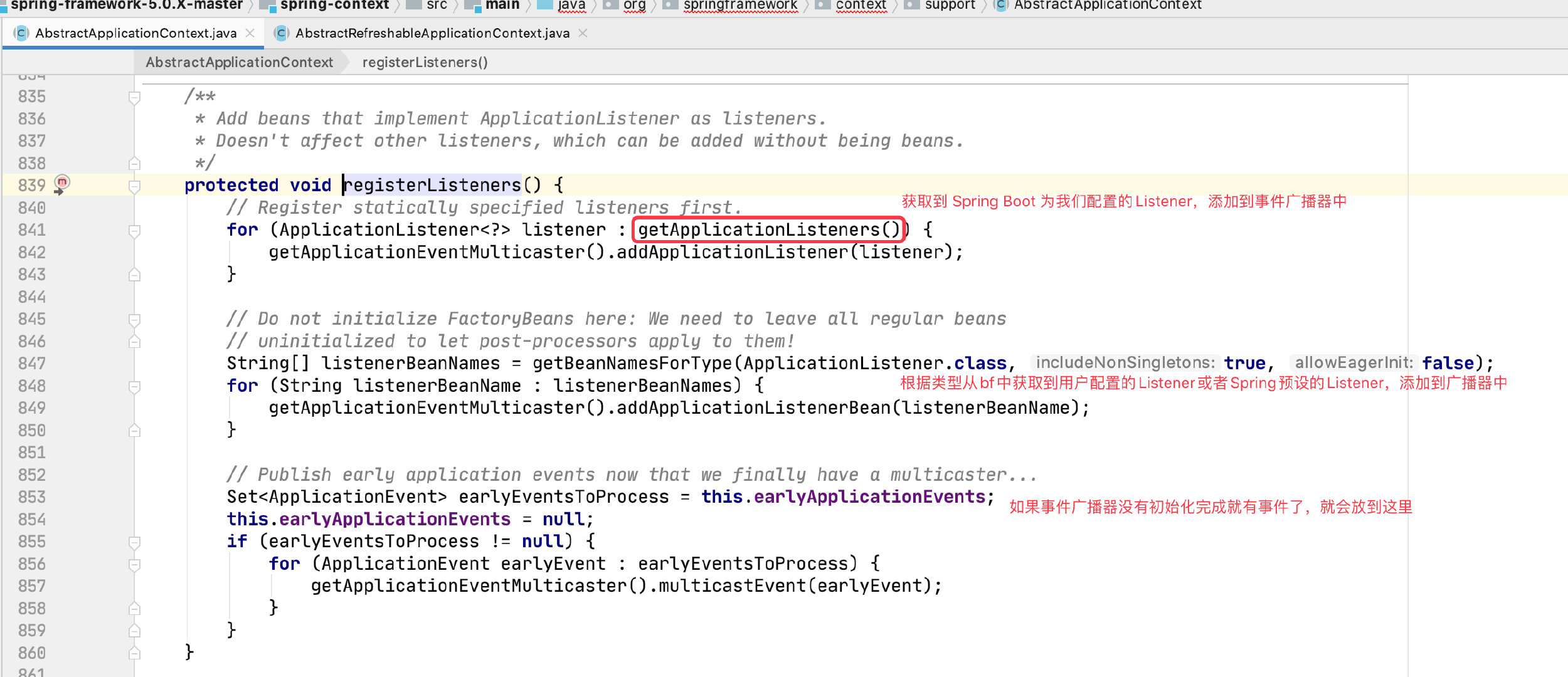Collapse the comment block at line 845
Viewport: 1568px width, 677px height.
point(134,320)
